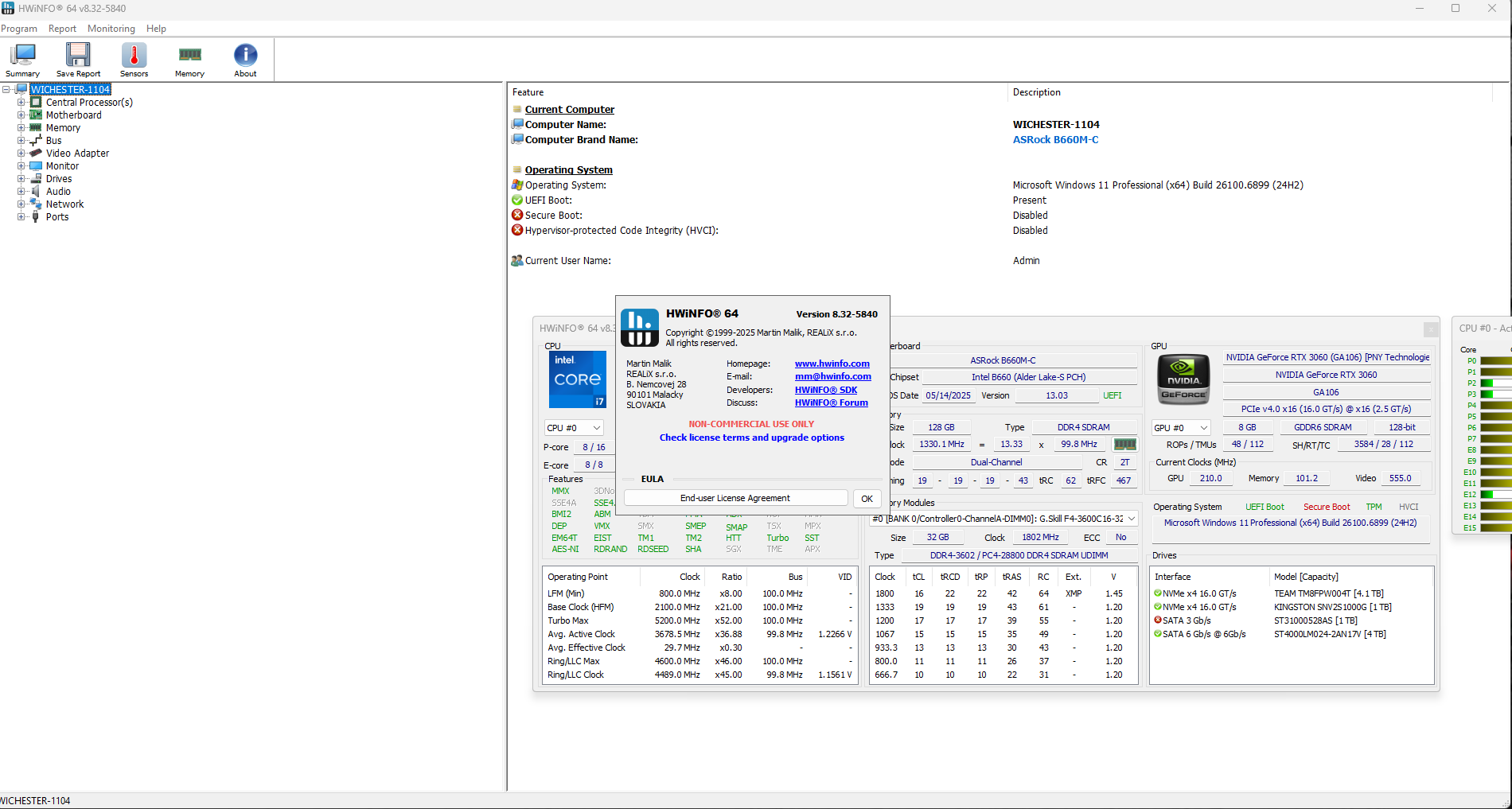Open the GPU #0 selector dropdown
This screenshot has width=1512, height=809.
pyautogui.click(x=1180, y=428)
